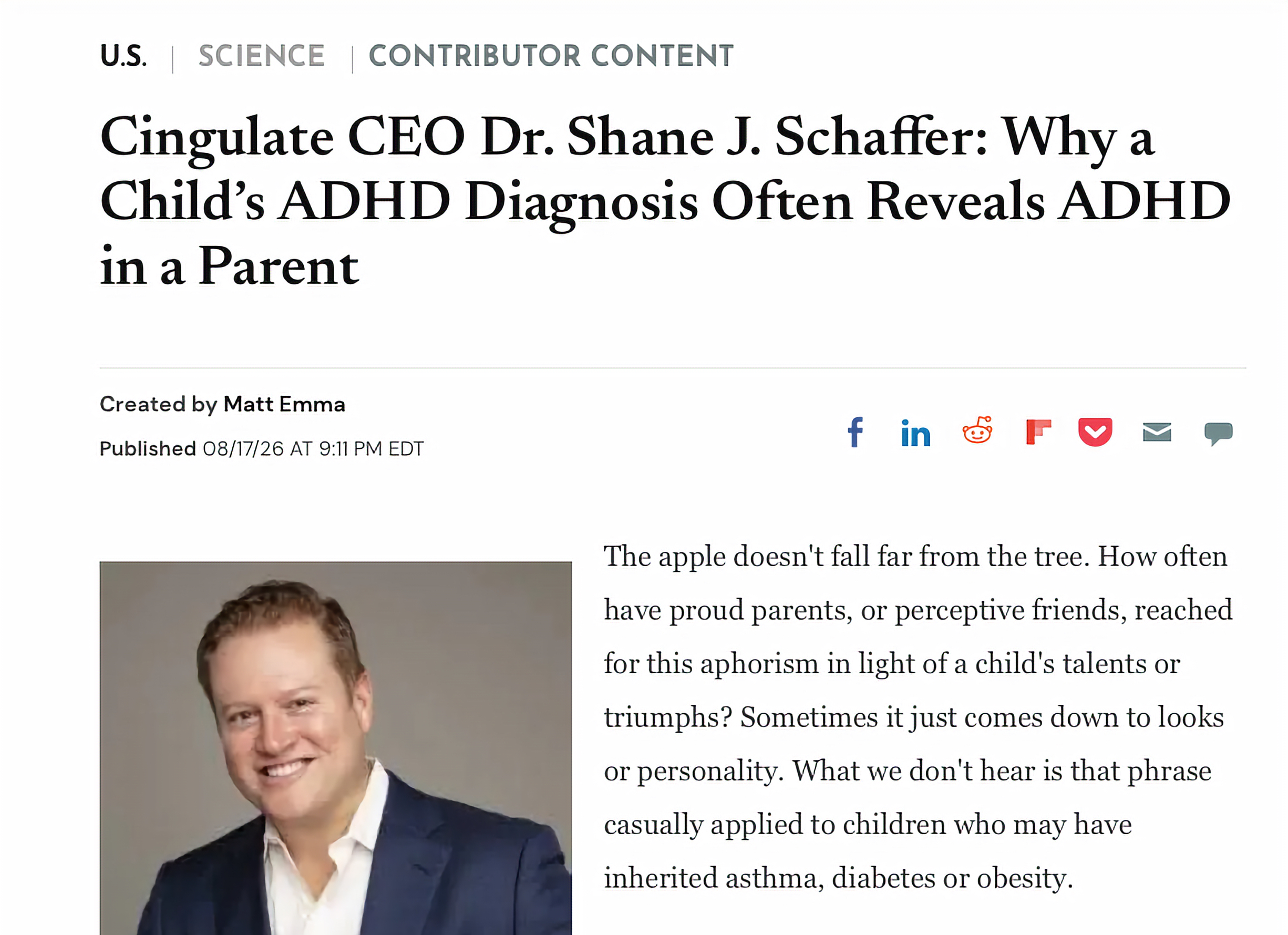
Task: Click the divider line below the headline
Action: point(673,368)
